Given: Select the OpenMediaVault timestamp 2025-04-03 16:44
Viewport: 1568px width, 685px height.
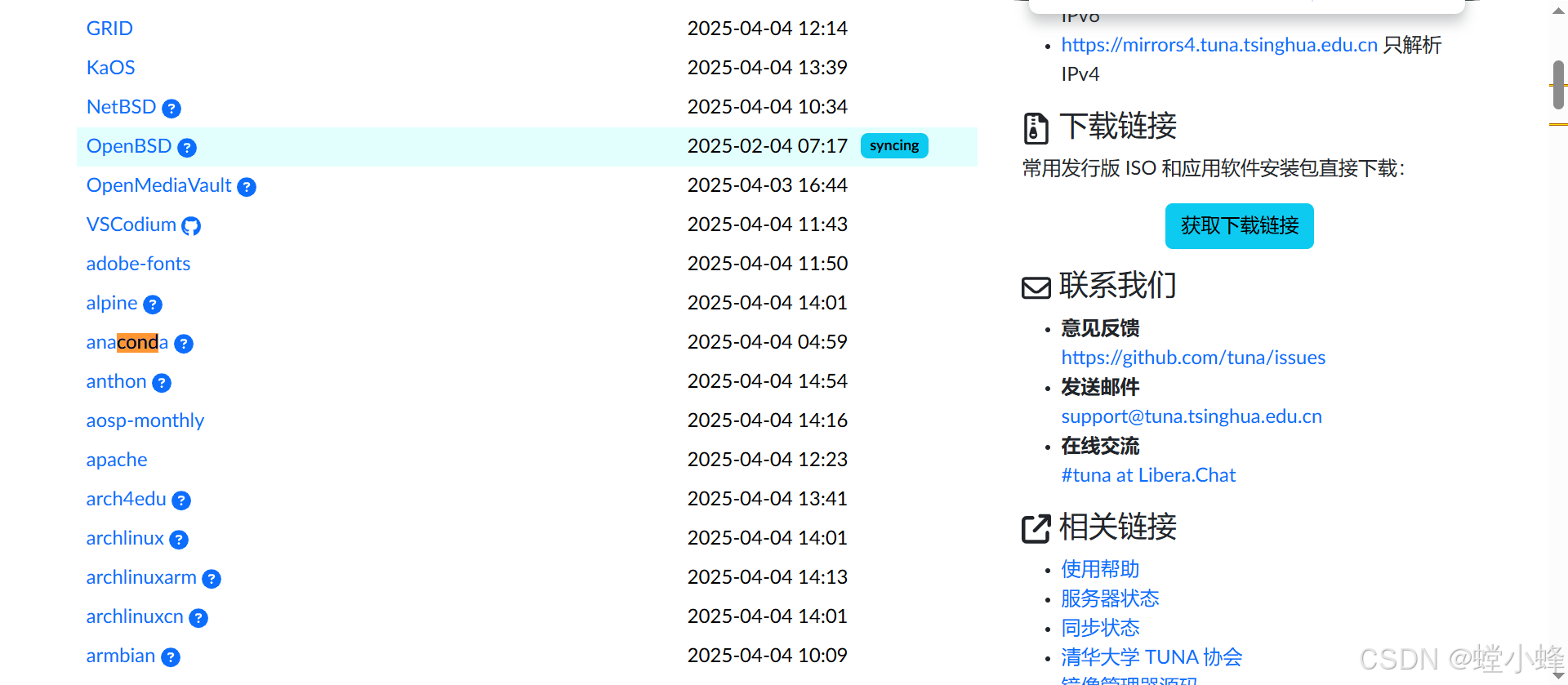Looking at the screenshot, I should click(x=767, y=185).
